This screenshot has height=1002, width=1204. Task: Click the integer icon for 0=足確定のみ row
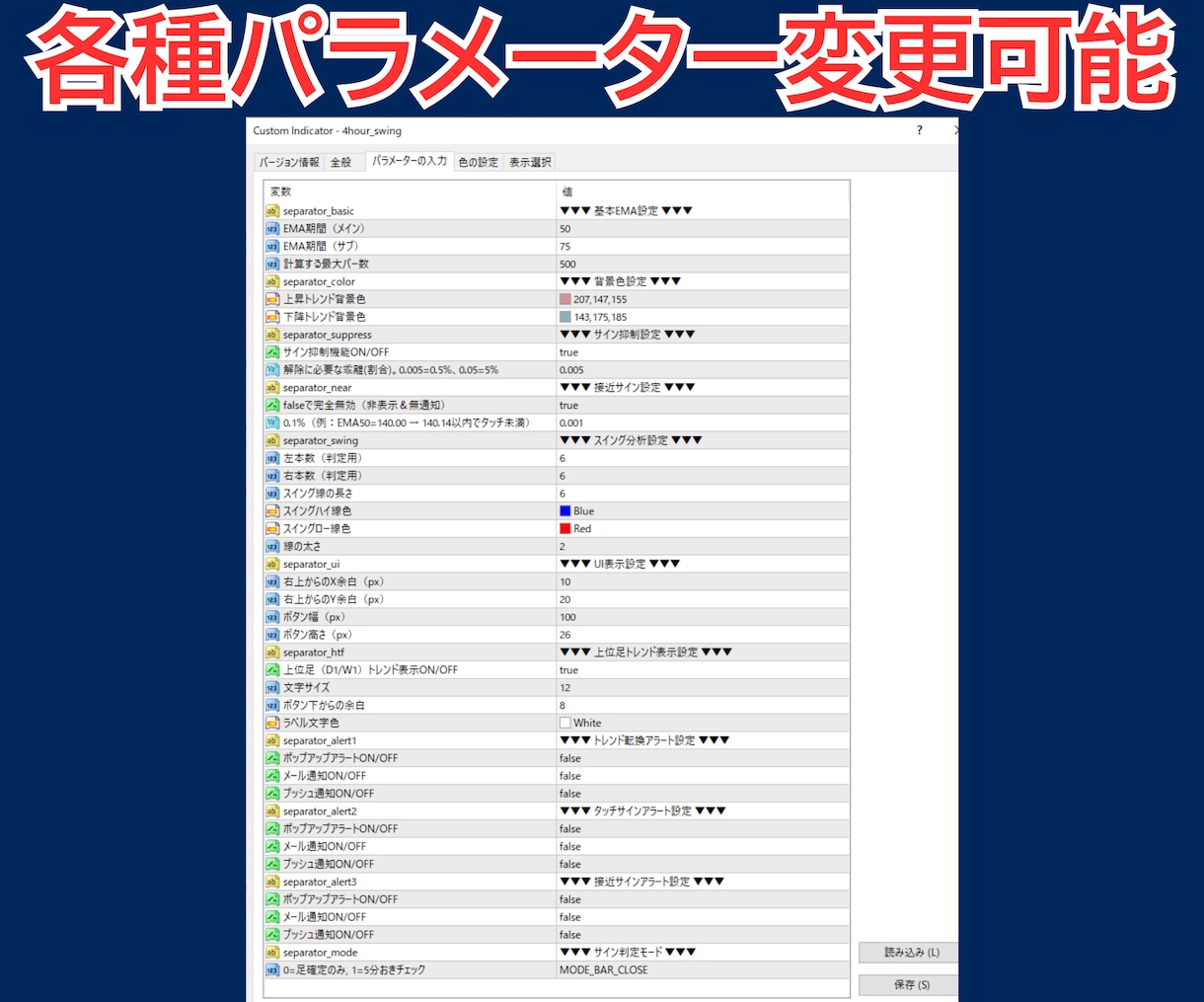tap(272, 970)
